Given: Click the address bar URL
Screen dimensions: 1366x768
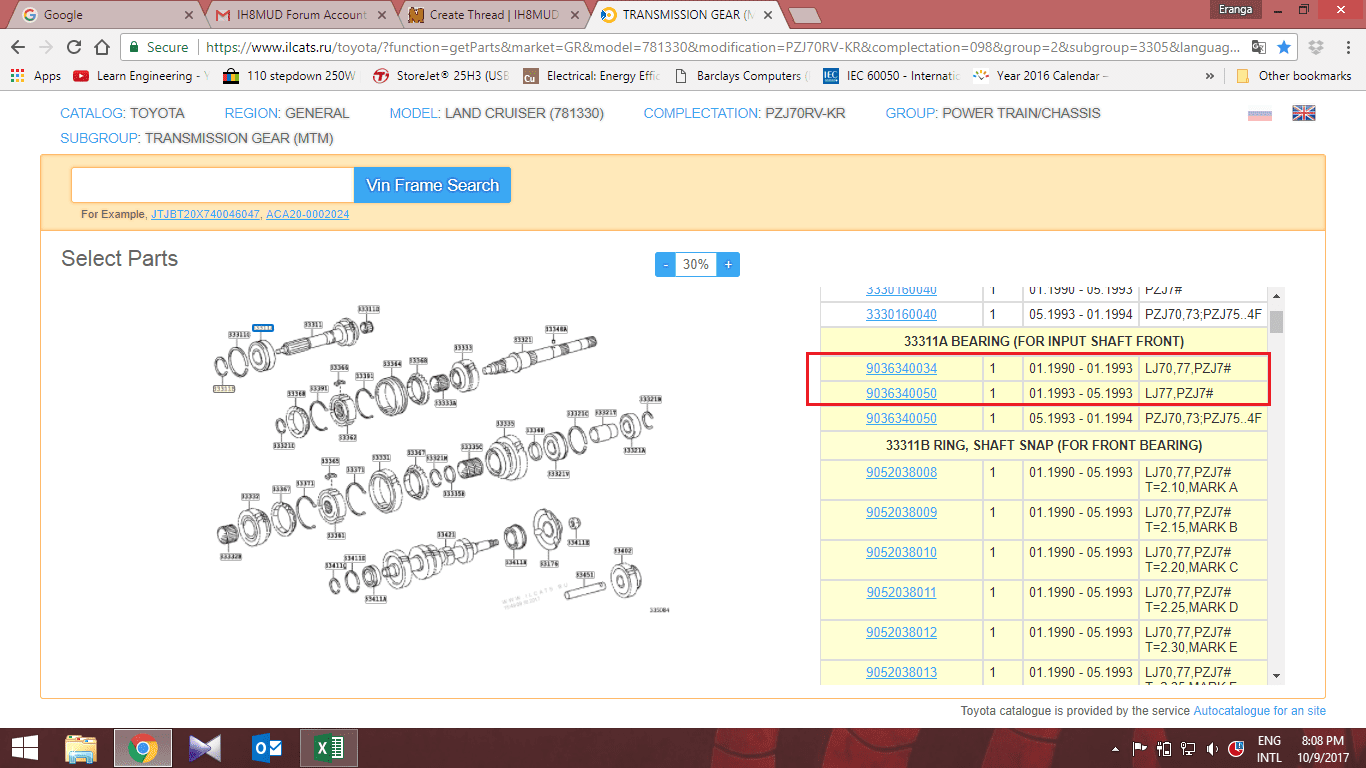Looking at the screenshot, I should [720, 47].
